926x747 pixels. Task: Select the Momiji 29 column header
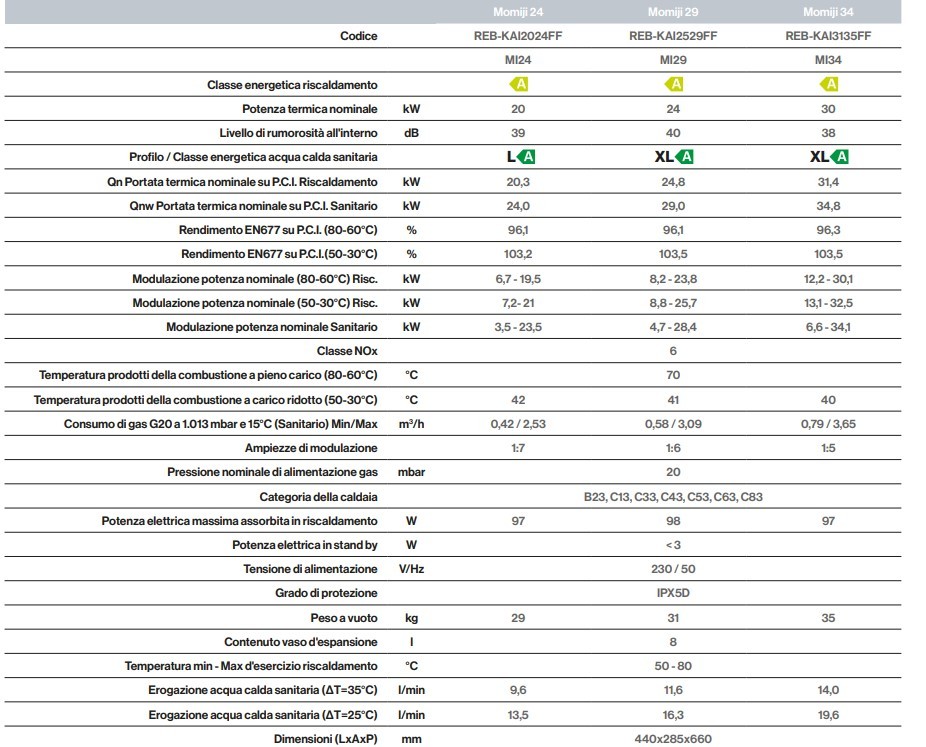pos(673,11)
